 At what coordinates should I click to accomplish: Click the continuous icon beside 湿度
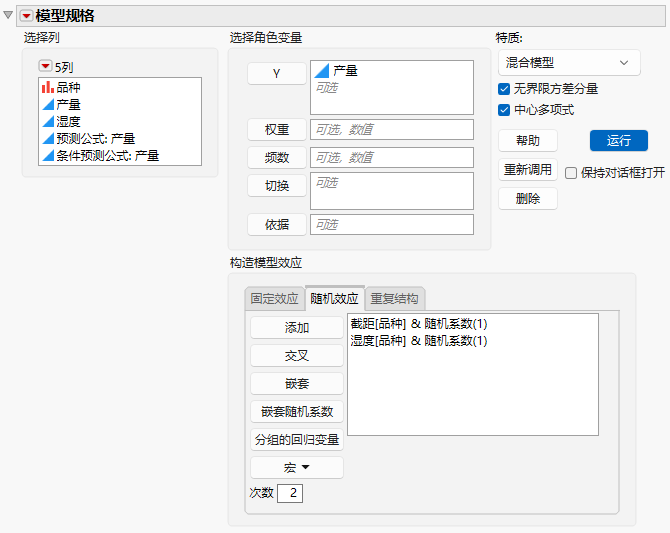[48, 121]
